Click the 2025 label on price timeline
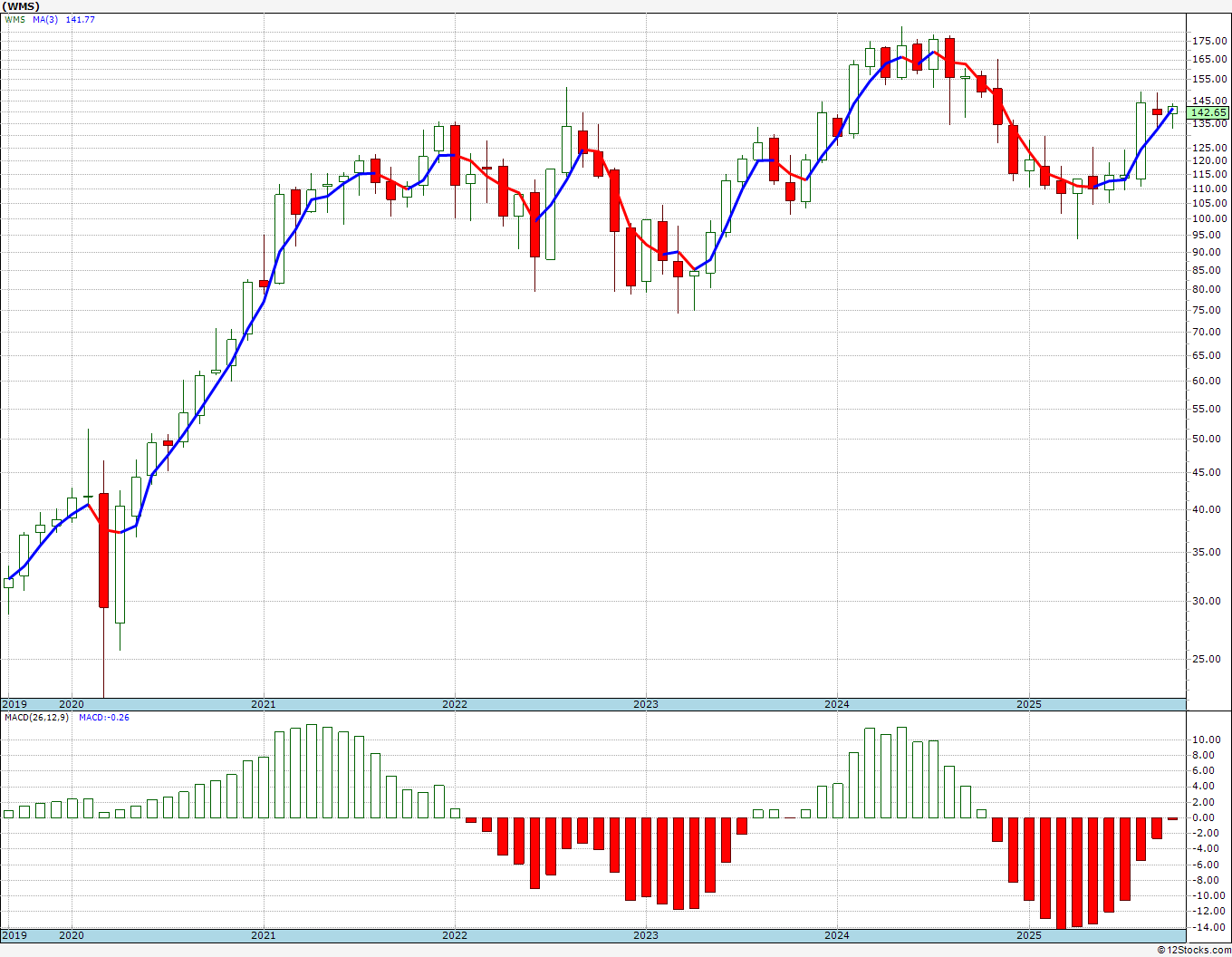 coord(1028,704)
